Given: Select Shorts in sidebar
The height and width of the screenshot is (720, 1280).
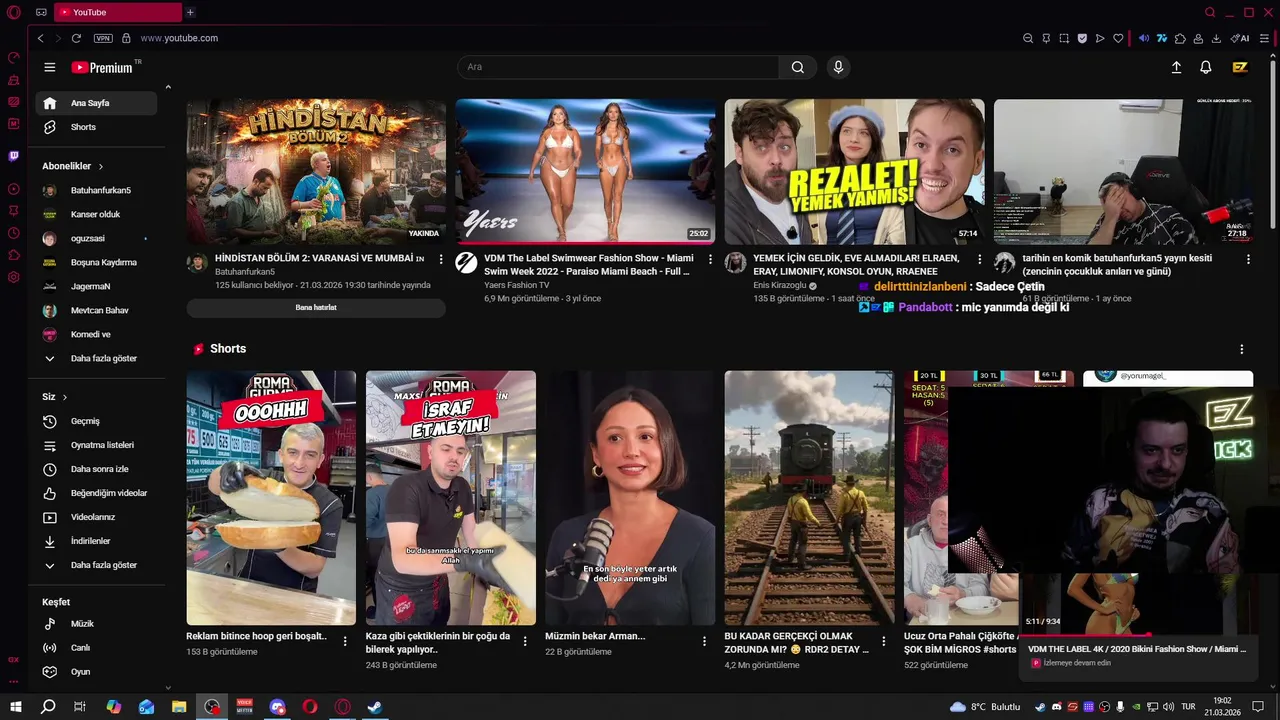Looking at the screenshot, I should 96,127.
